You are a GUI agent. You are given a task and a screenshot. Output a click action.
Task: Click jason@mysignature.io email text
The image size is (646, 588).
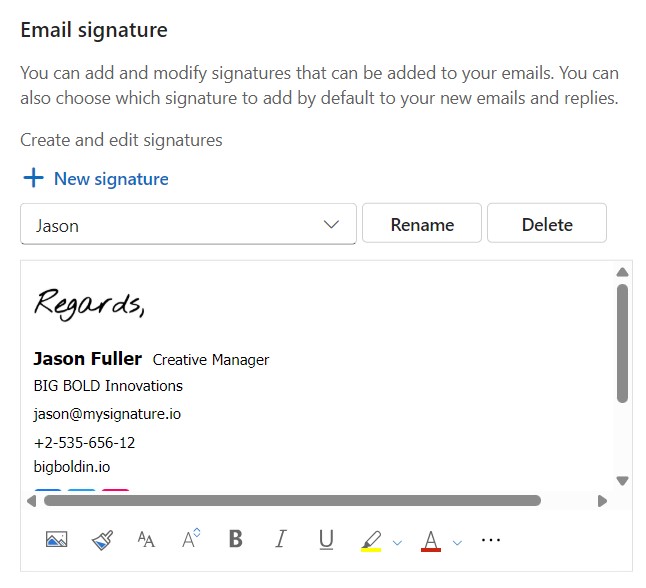click(x=107, y=414)
